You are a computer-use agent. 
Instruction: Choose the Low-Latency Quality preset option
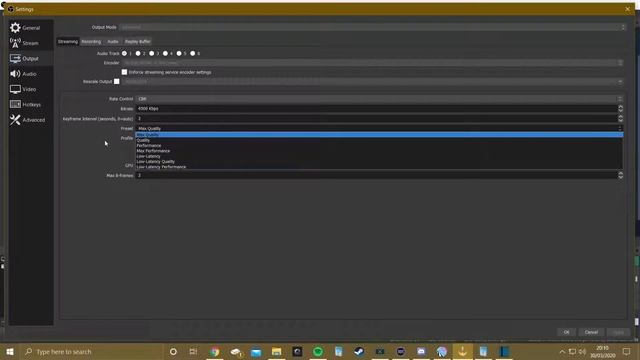coord(379,161)
